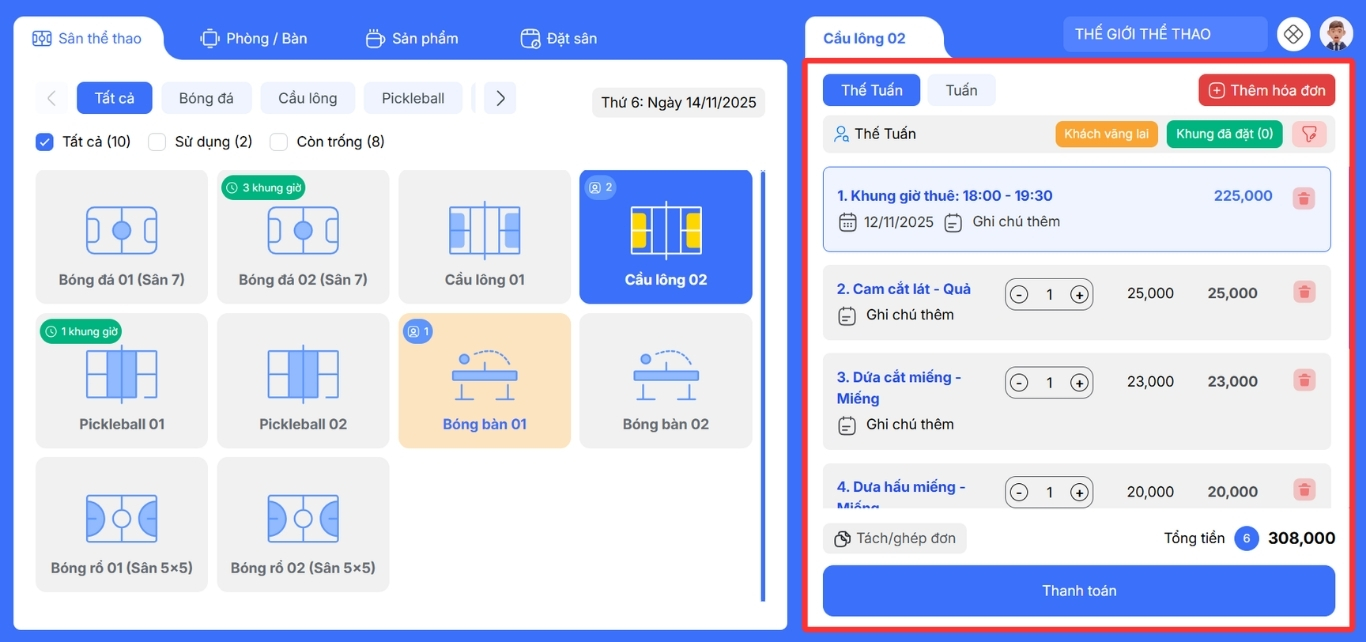Go back with left chevron arrow
Viewport: 1366px width, 642px height.
pyautogui.click(x=51, y=98)
